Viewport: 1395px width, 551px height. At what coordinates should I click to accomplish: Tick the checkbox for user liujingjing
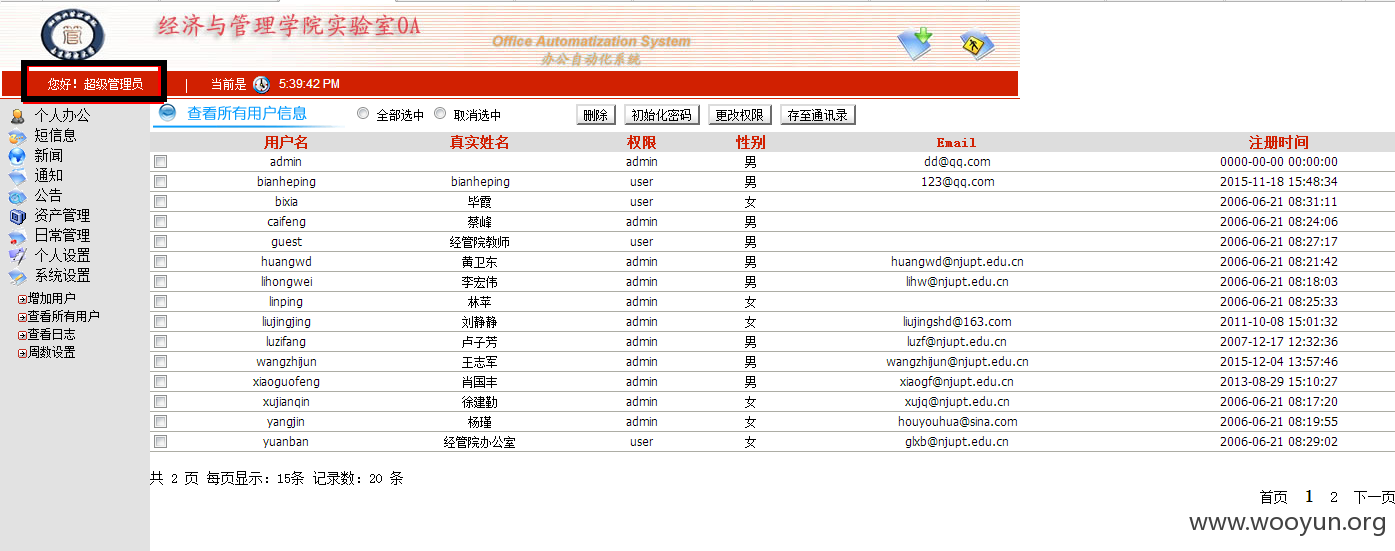[161, 322]
